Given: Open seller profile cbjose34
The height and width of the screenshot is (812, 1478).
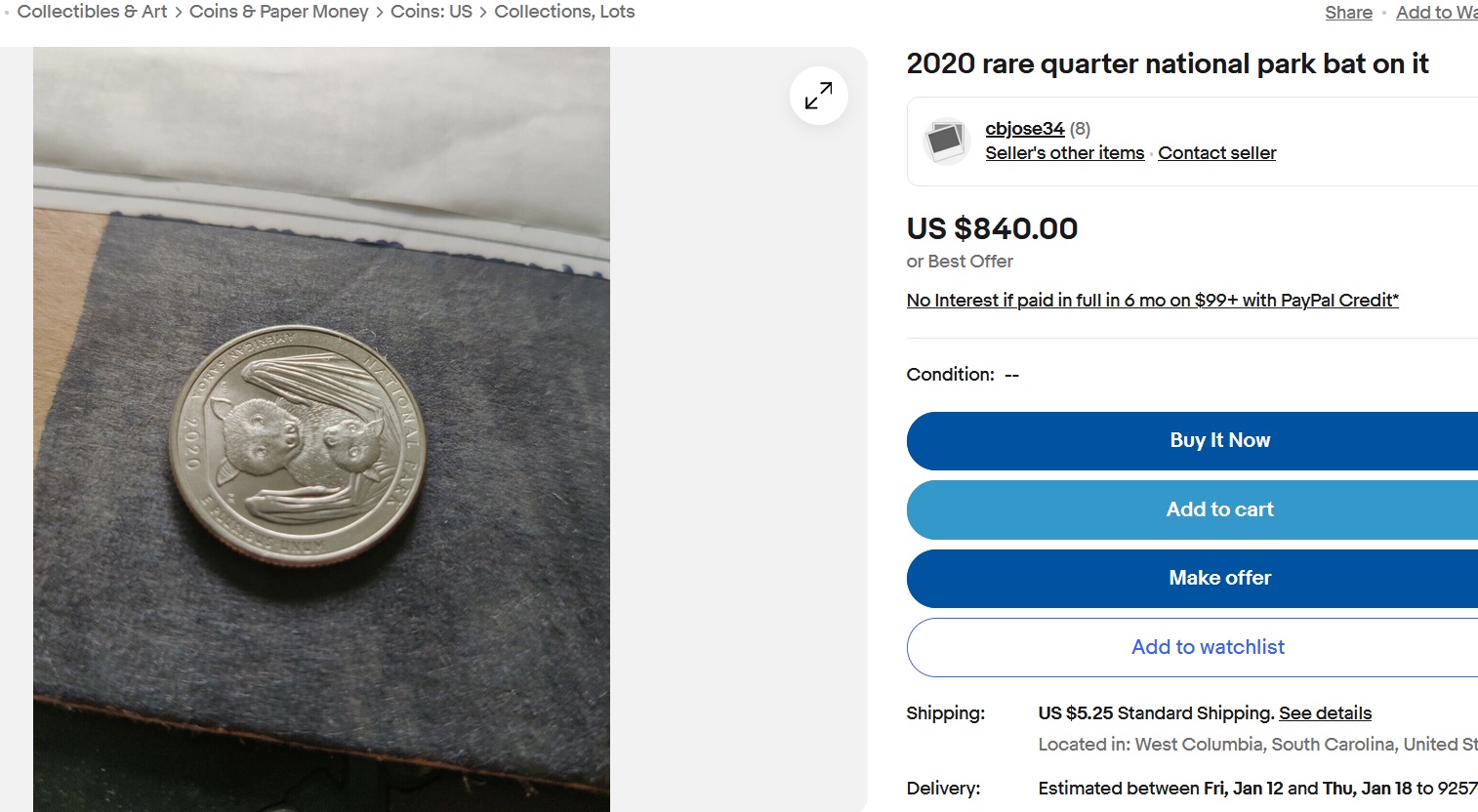Looking at the screenshot, I should [x=1024, y=129].
